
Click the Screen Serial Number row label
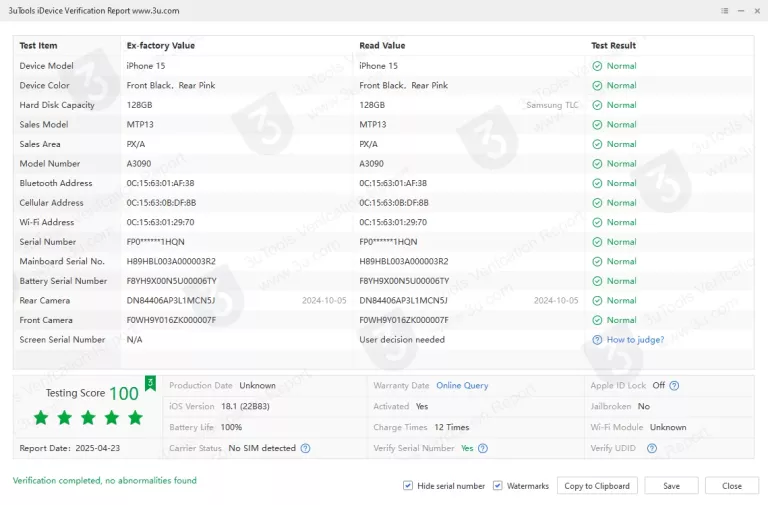[62, 340]
